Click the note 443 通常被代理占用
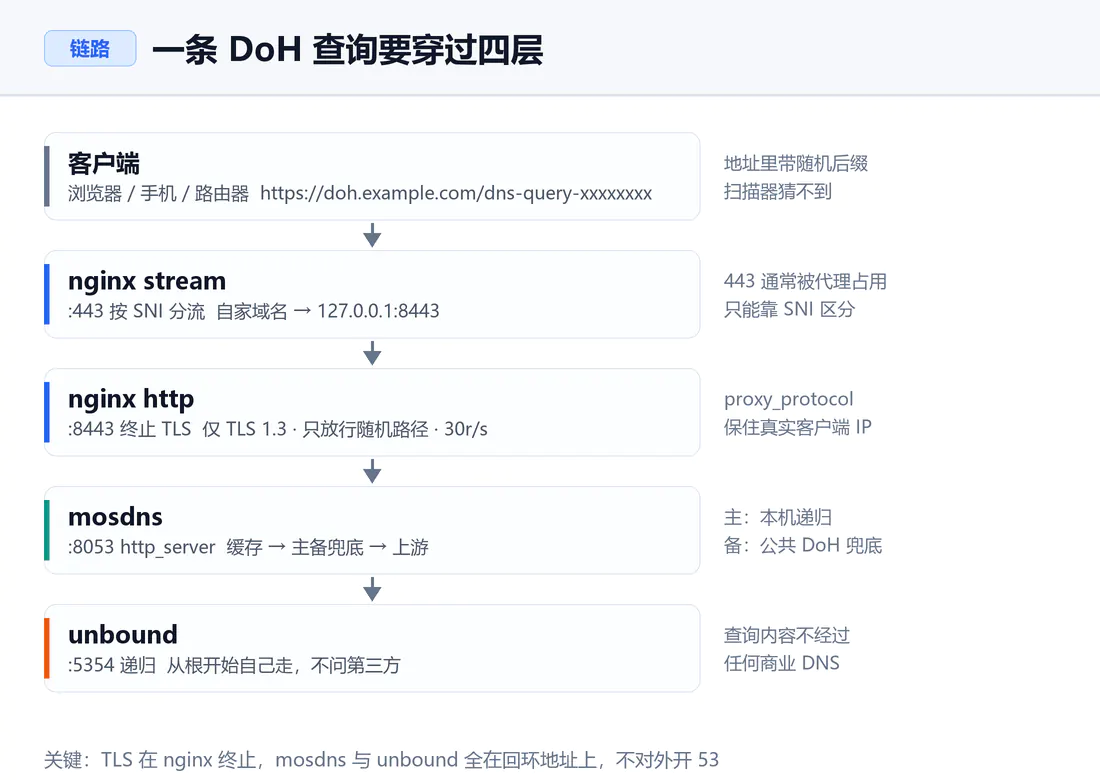Viewport: 1100px width, 780px height. click(x=805, y=281)
